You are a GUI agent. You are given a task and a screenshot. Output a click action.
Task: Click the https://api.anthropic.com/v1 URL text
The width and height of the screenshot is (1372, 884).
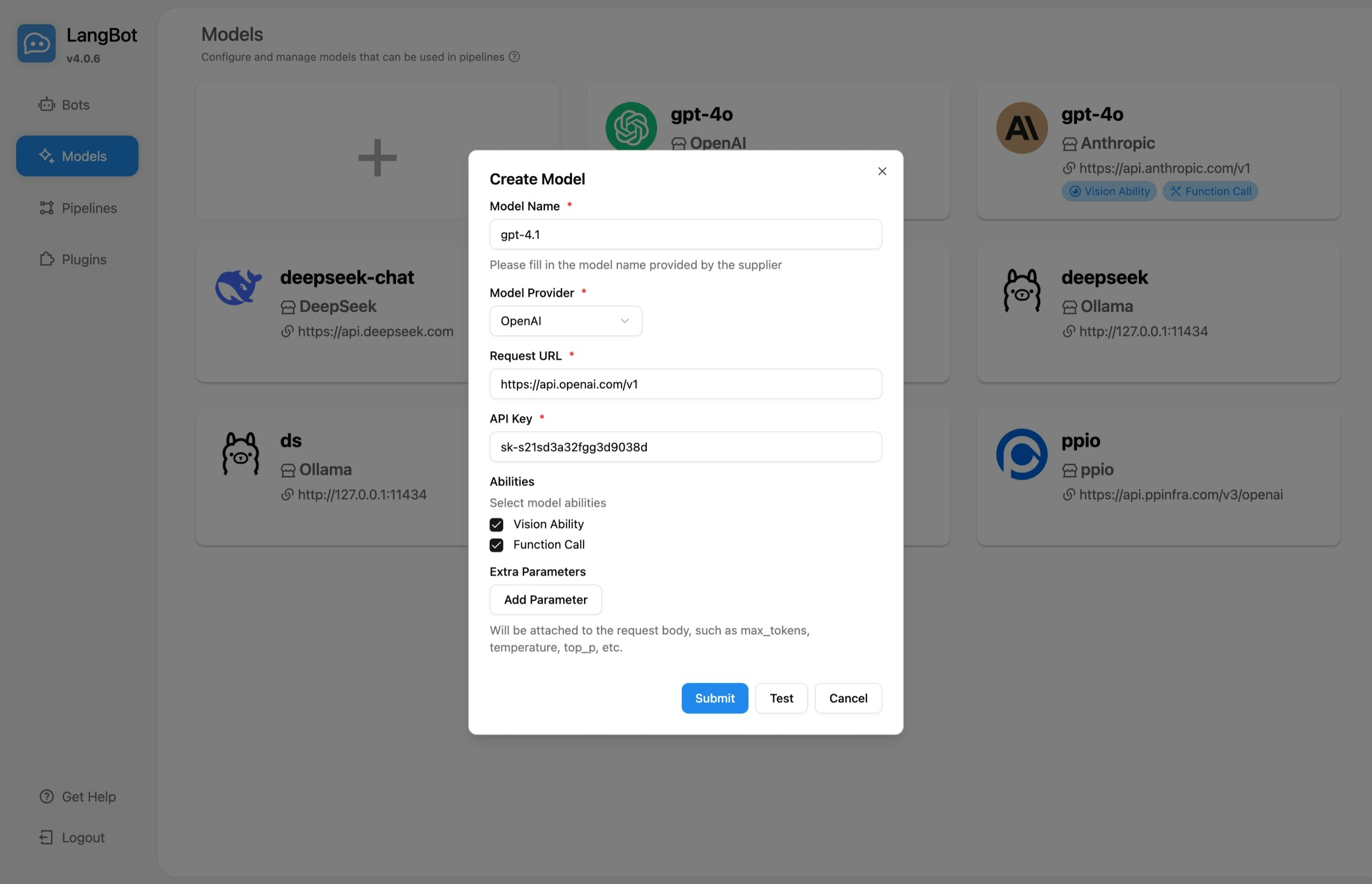pos(1164,168)
